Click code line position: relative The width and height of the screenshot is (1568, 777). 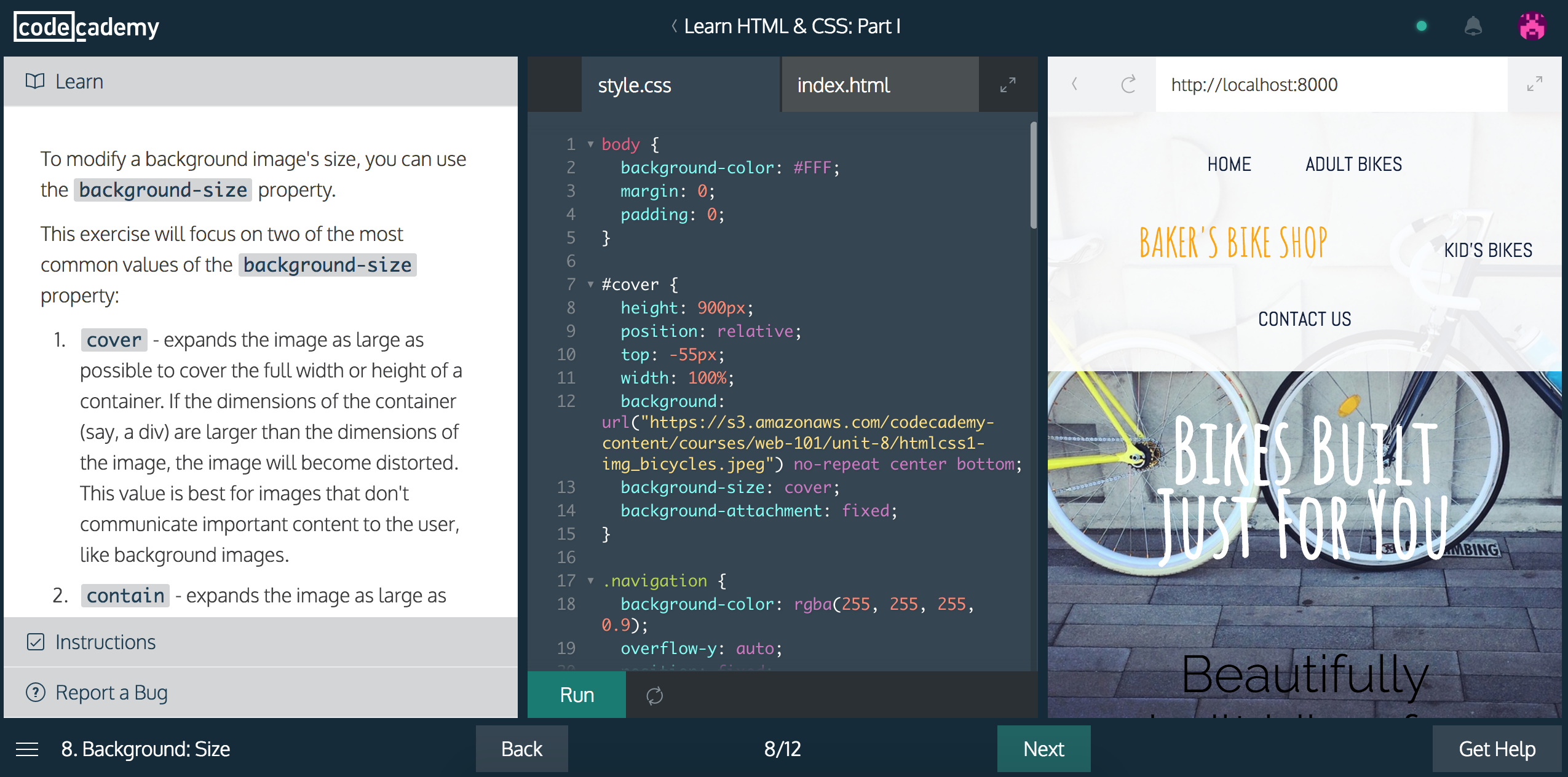(711, 331)
